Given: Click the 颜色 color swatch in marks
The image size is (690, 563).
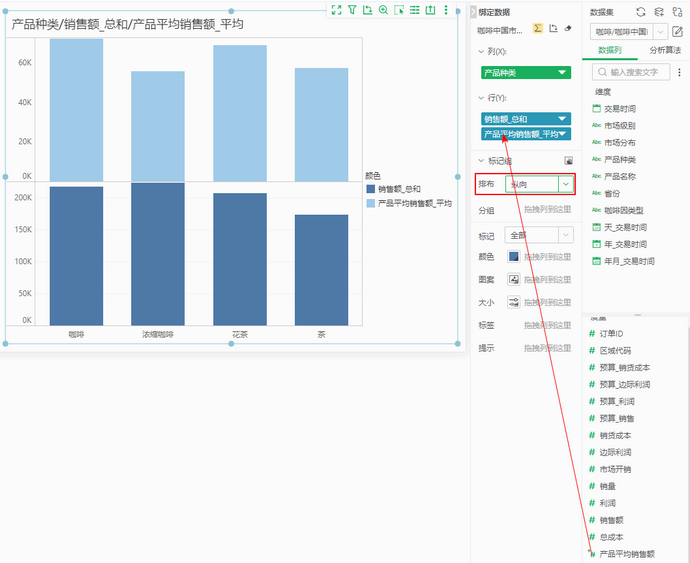Looking at the screenshot, I should coord(513,256).
